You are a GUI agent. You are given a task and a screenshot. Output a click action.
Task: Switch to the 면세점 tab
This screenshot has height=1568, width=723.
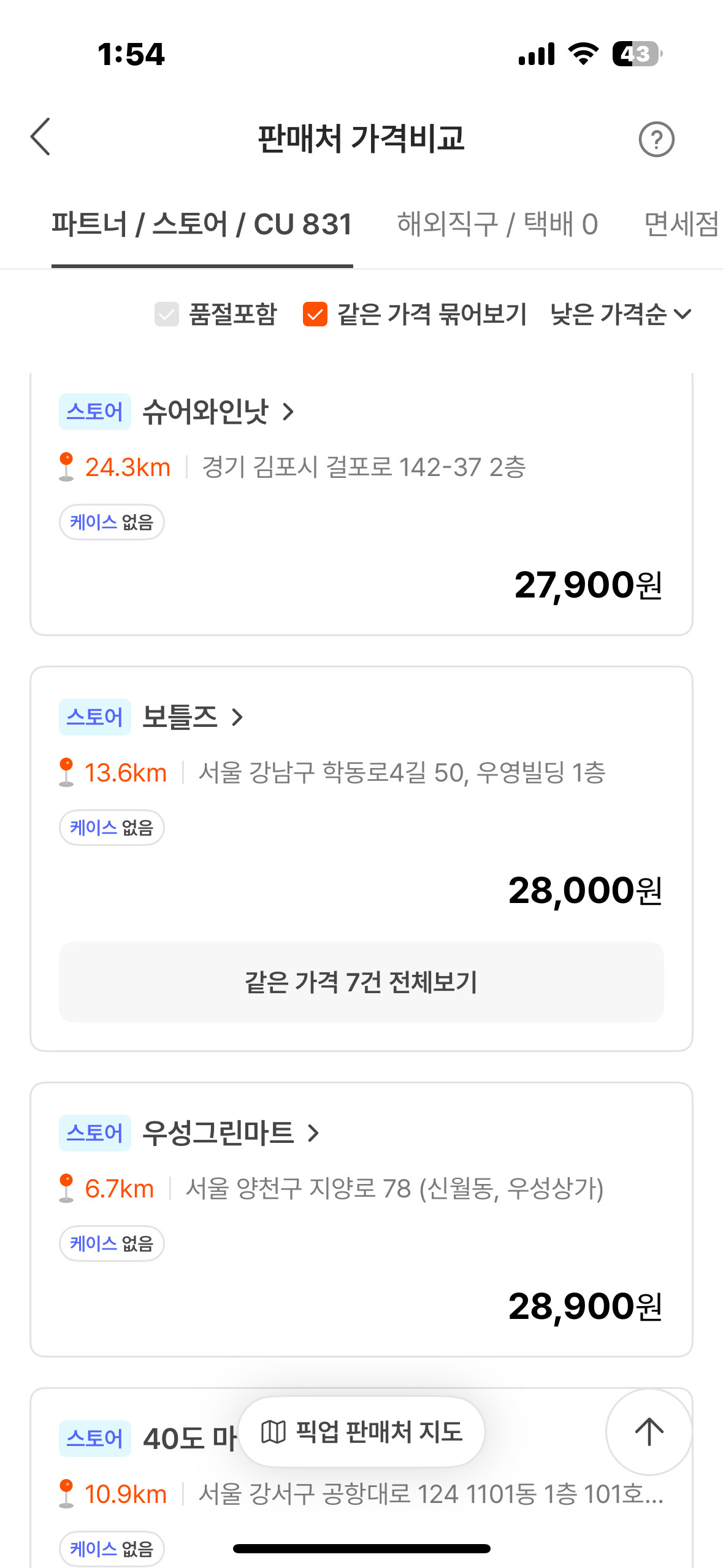click(681, 225)
